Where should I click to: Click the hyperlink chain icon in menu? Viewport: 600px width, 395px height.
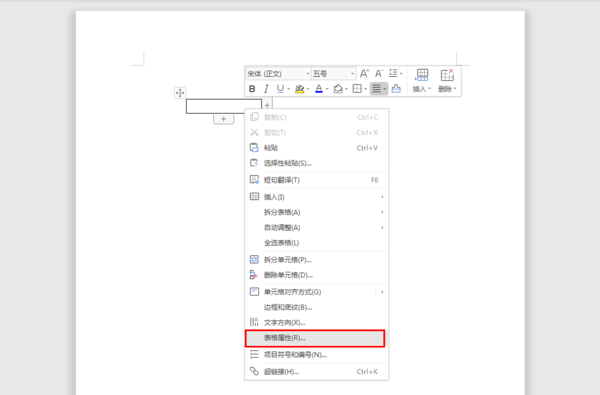click(254, 371)
